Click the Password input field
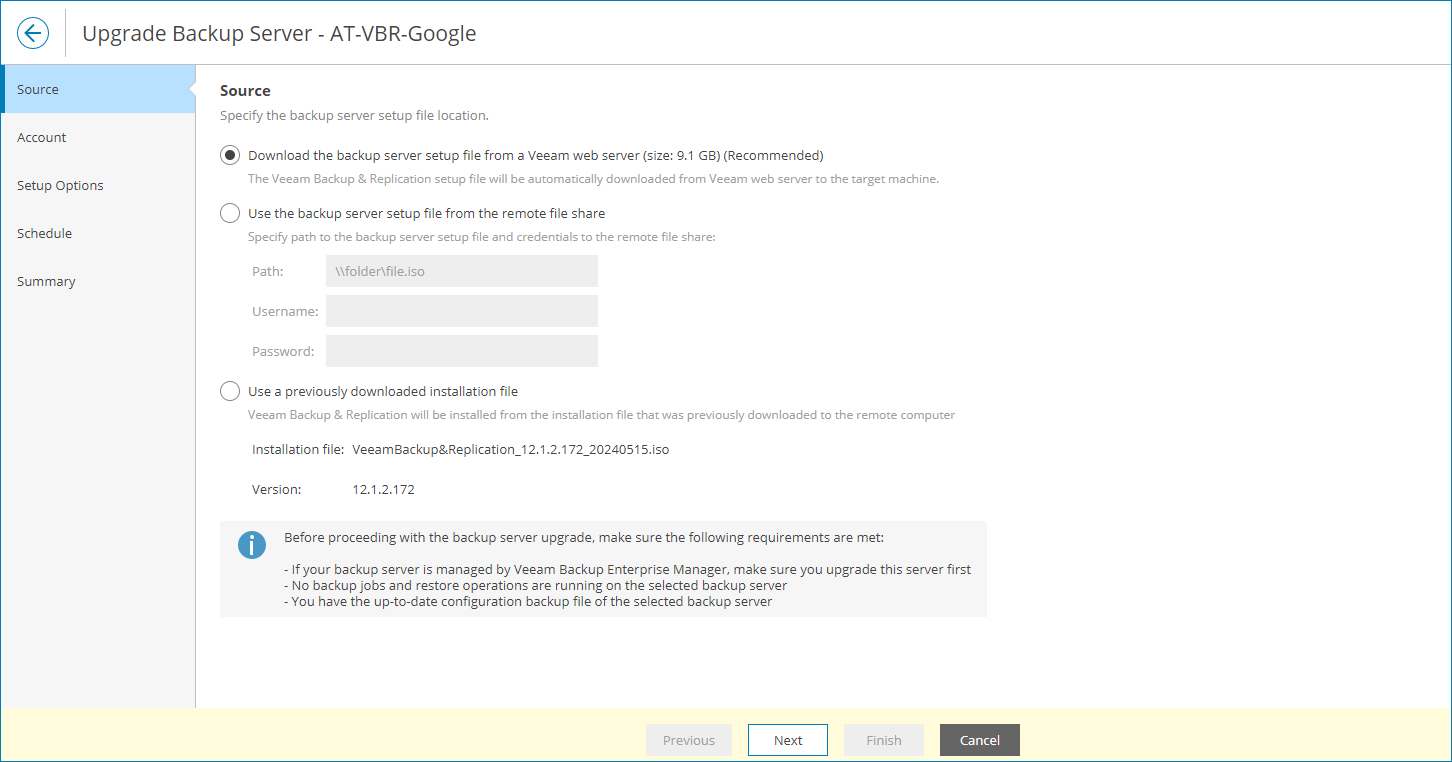 461,350
